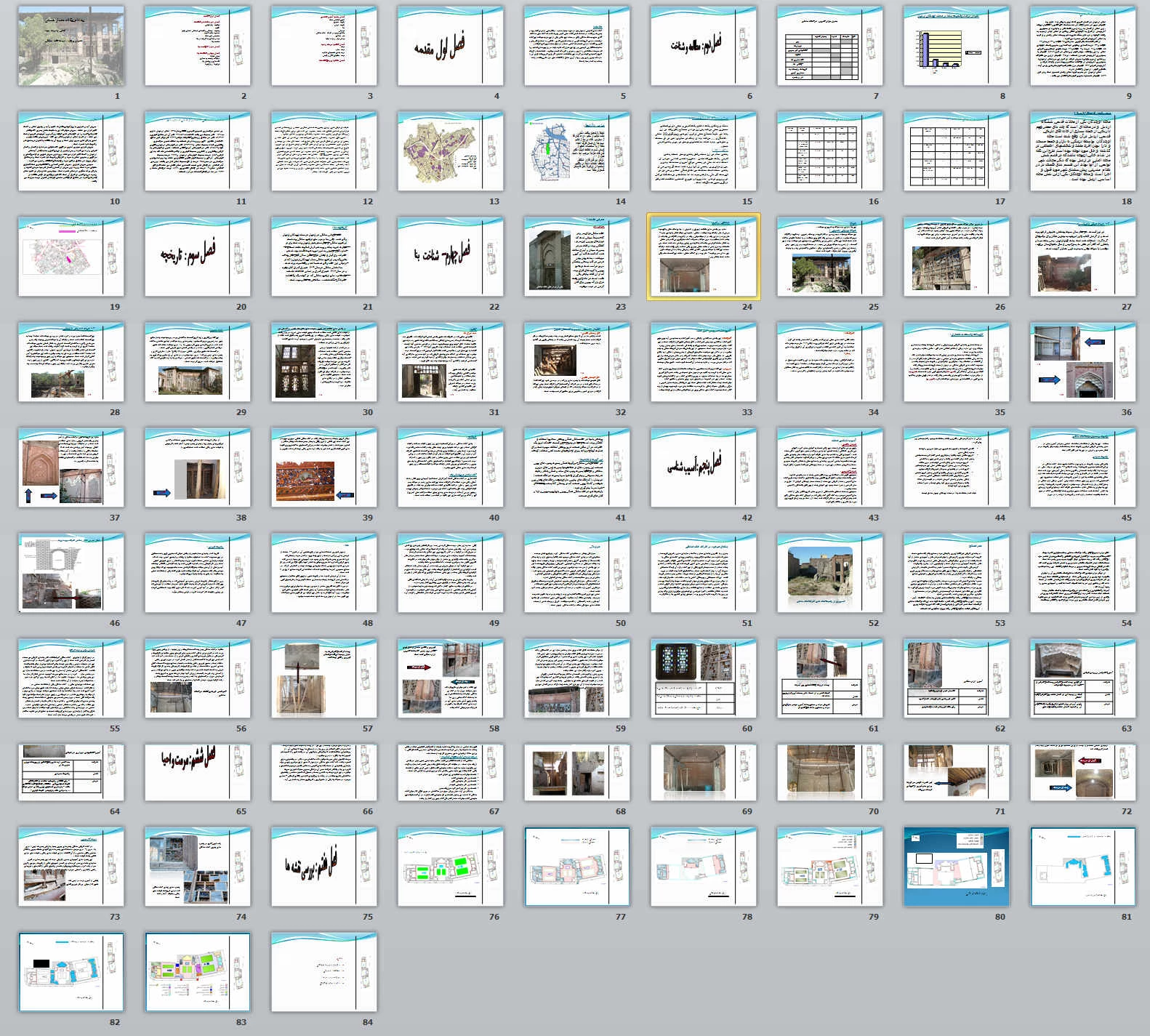Viewport: 1150px width, 1036px height.
Task: Select slide 75 chapter seven title
Action: tap(324, 867)
